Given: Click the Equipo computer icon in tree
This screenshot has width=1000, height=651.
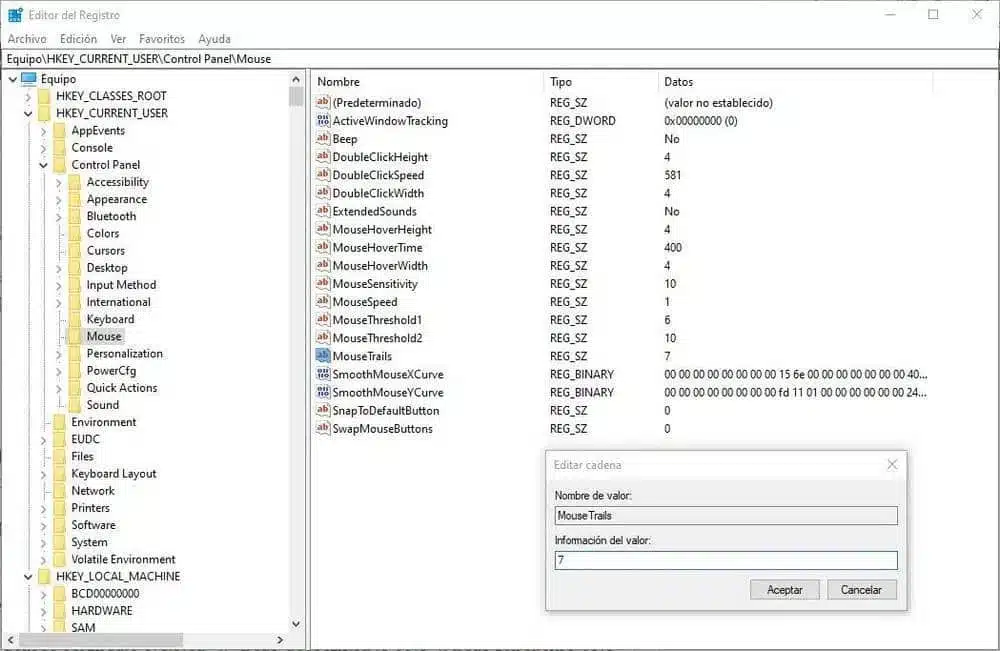Looking at the screenshot, I should [x=28, y=79].
